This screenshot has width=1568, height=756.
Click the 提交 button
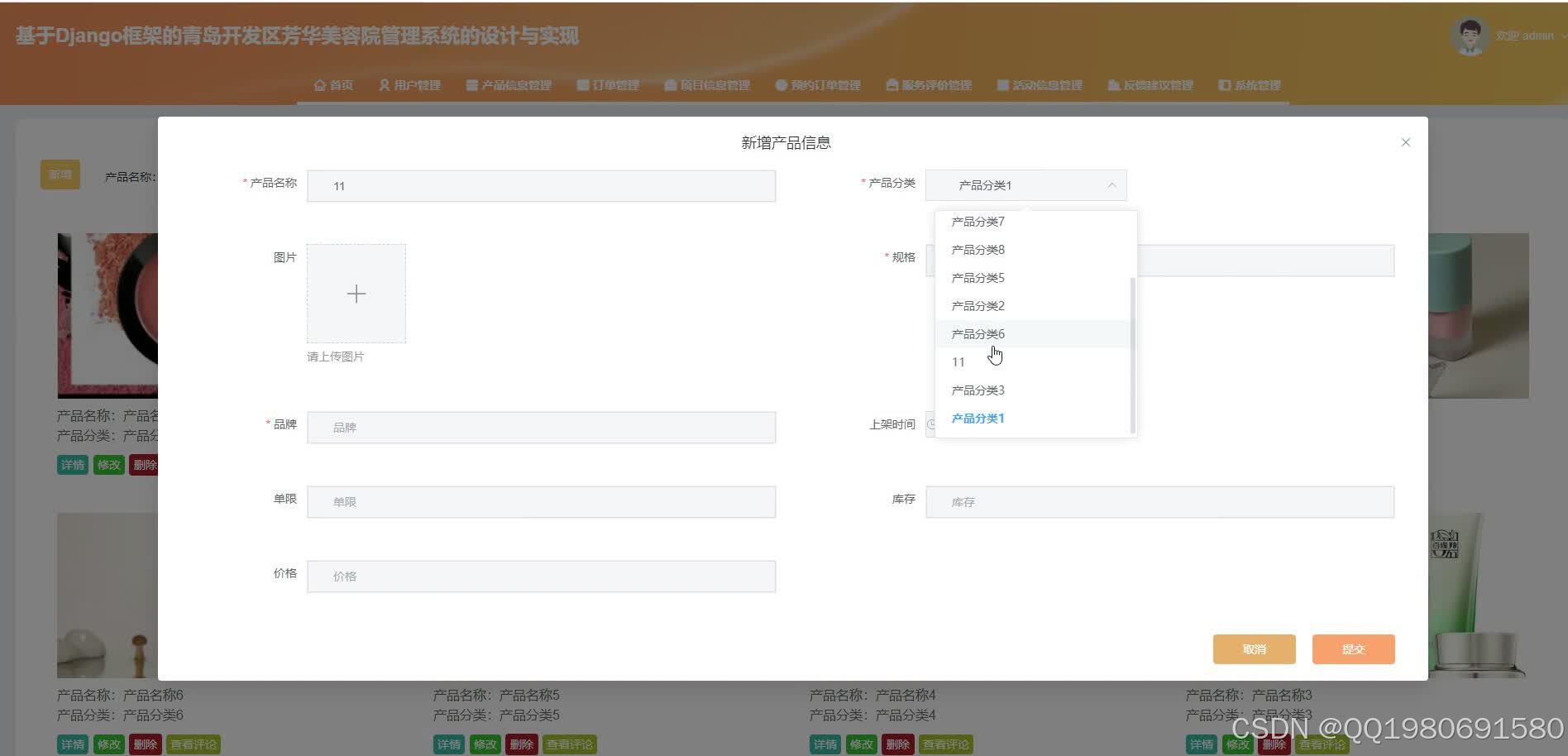click(1354, 649)
